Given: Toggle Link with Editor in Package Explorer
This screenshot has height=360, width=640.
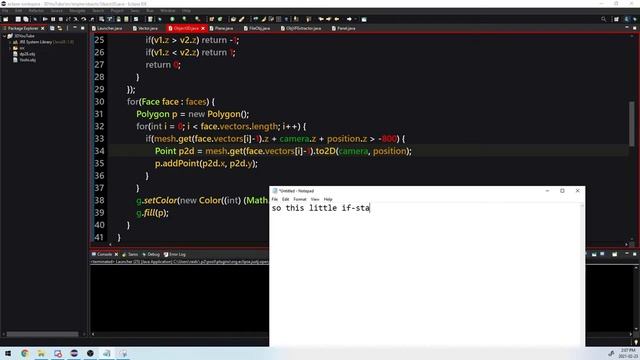Looking at the screenshot, I should tap(60, 28).
